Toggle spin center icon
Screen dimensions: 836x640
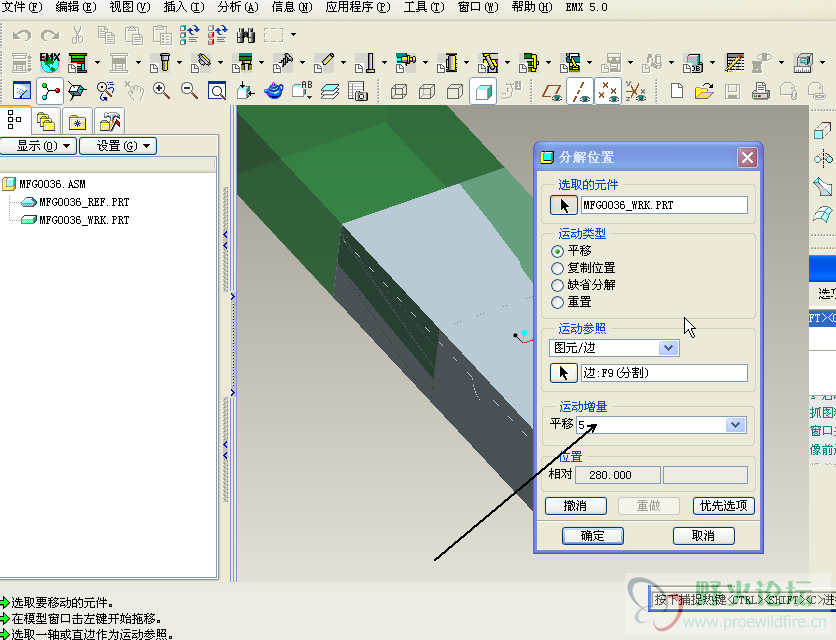tap(50, 91)
